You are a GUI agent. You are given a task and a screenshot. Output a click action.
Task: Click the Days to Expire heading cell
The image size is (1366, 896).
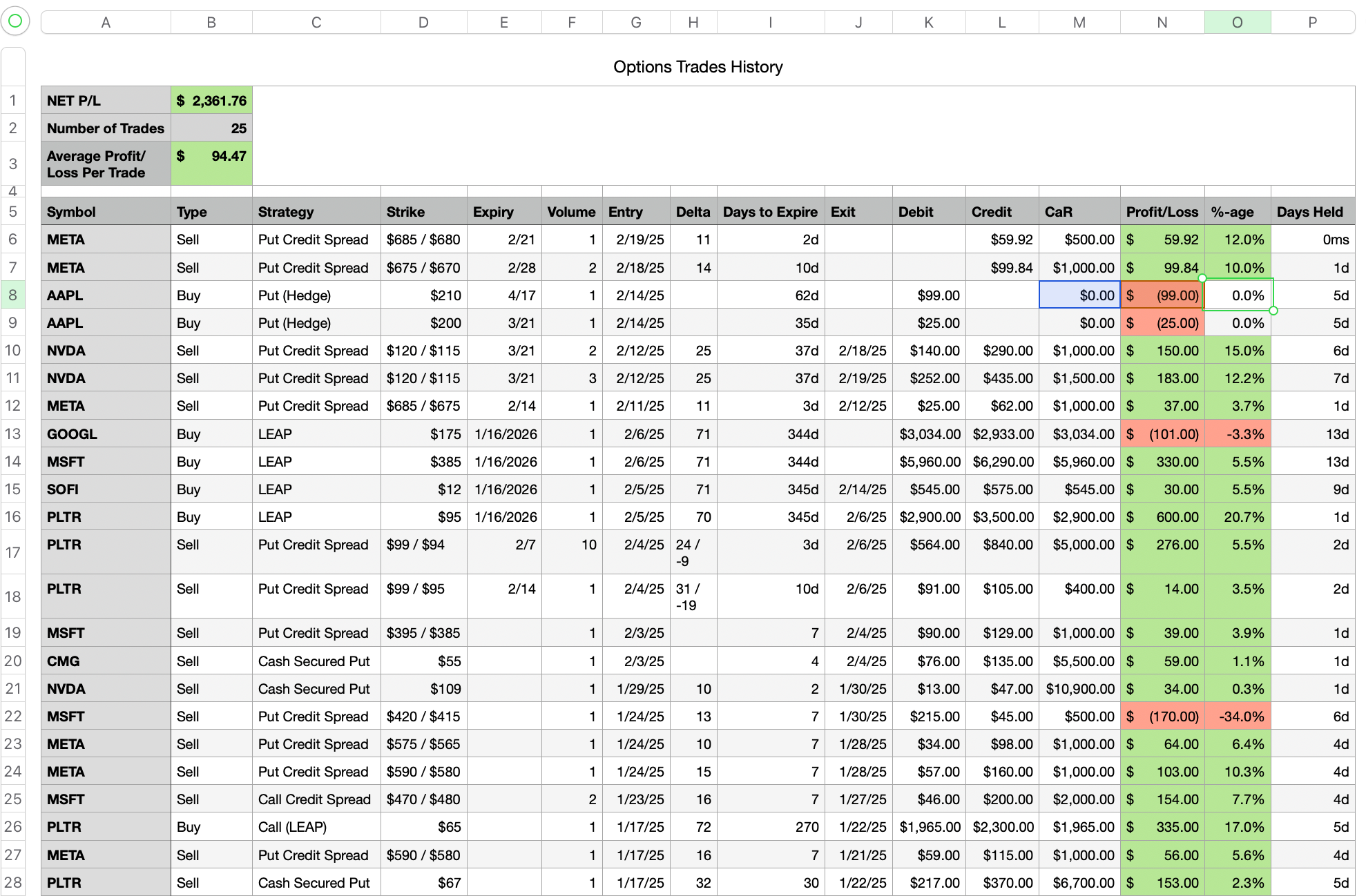coord(771,212)
